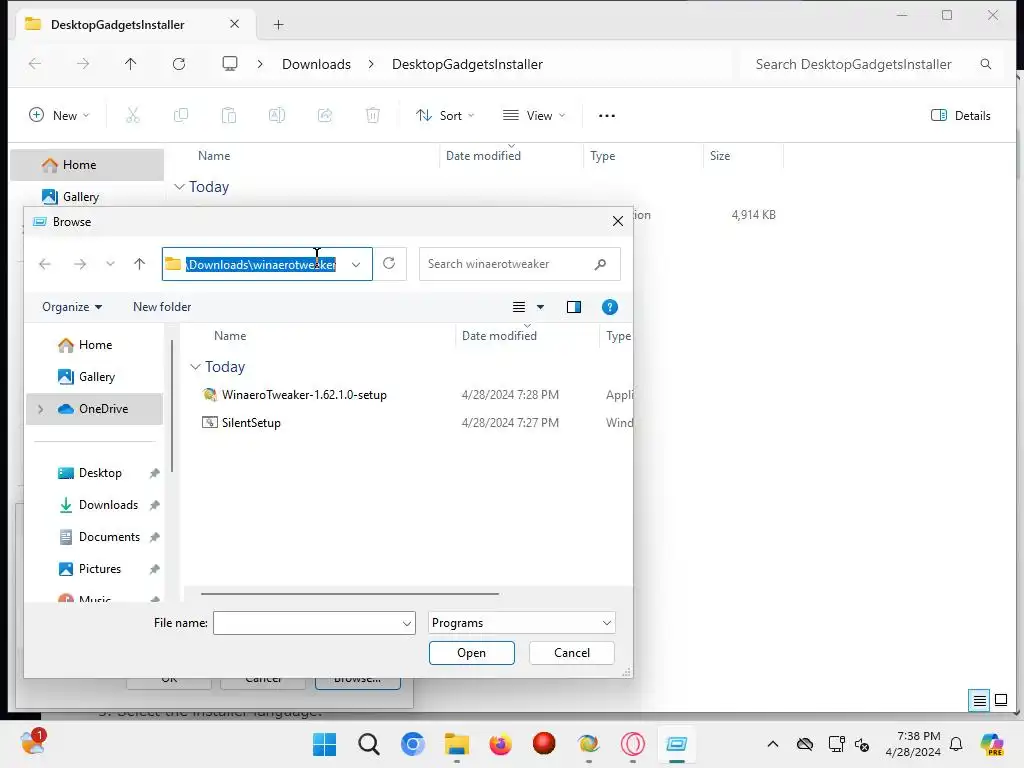Launch Firefox from the taskbar
The width and height of the screenshot is (1024, 768).
tap(500, 744)
